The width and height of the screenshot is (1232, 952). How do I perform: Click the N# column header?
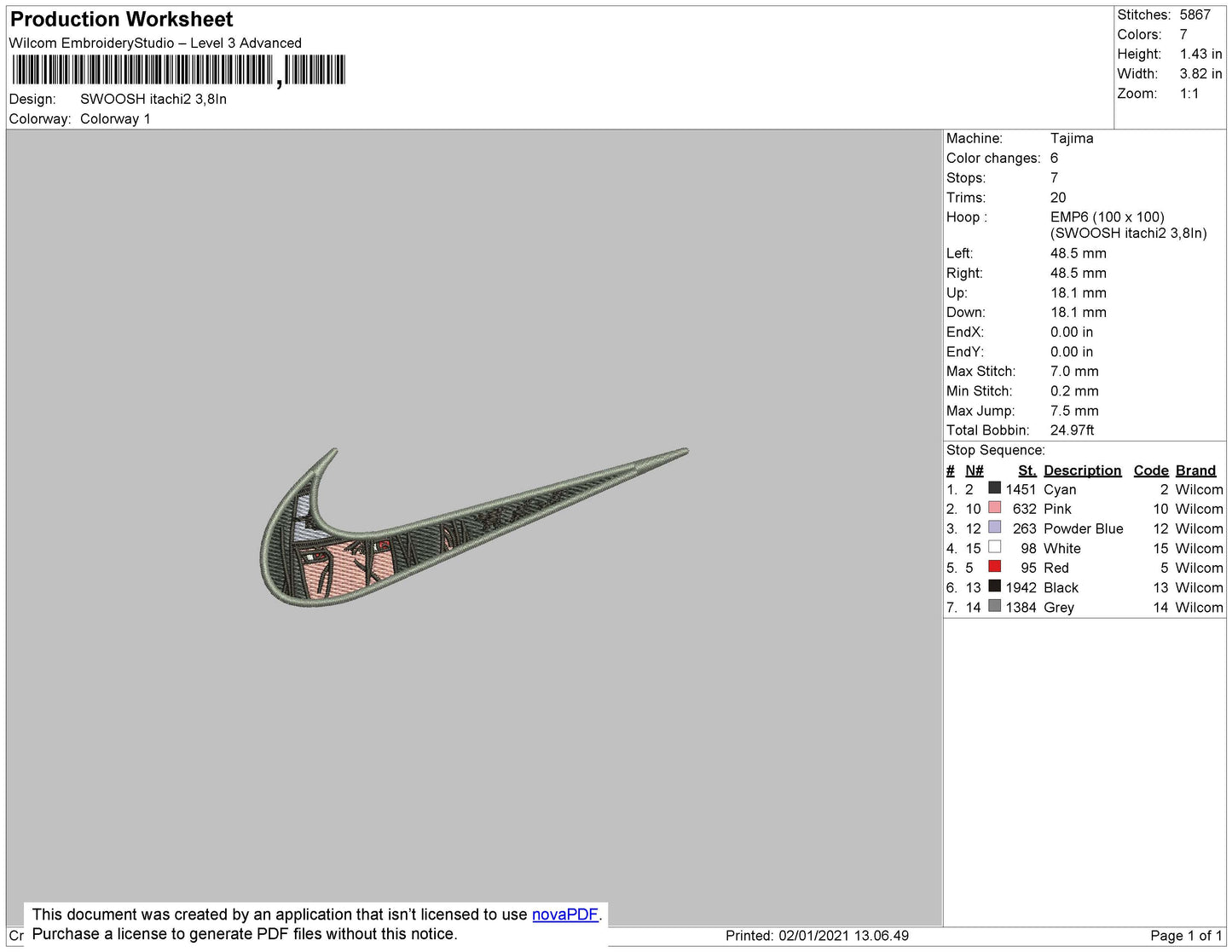pyautogui.click(x=974, y=470)
